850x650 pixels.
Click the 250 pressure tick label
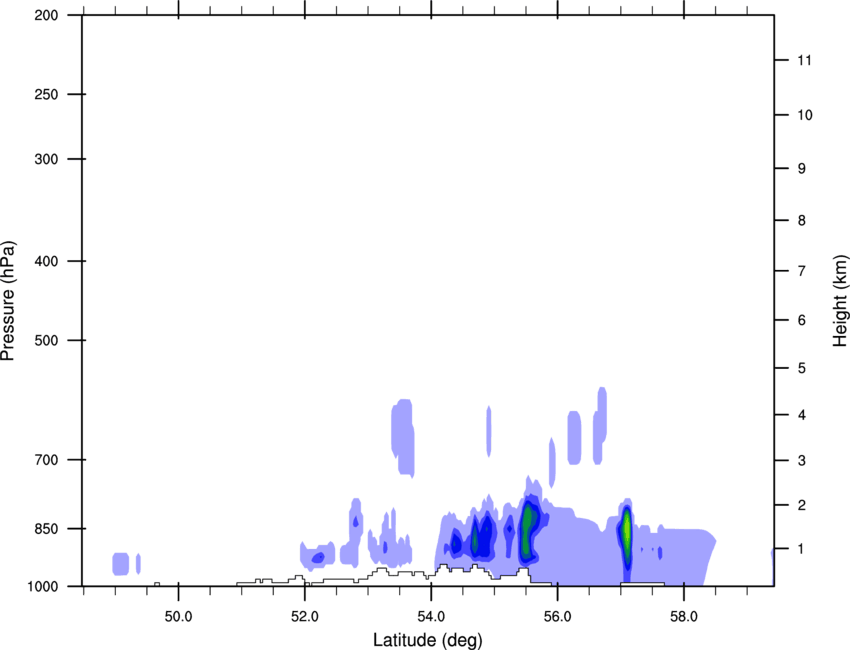point(46,94)
